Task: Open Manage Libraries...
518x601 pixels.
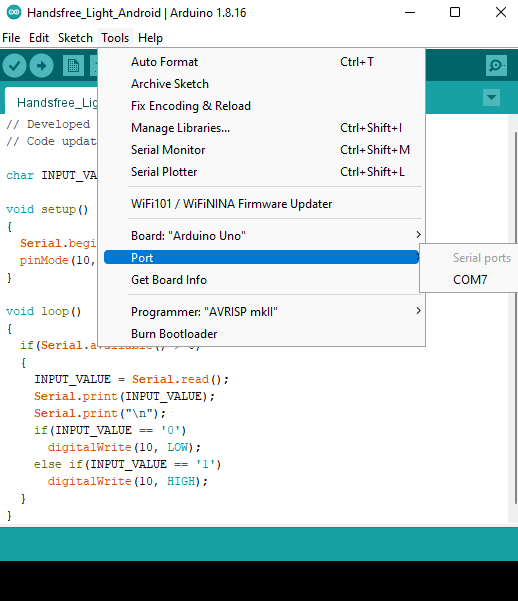Action: (x=263, y=128)
